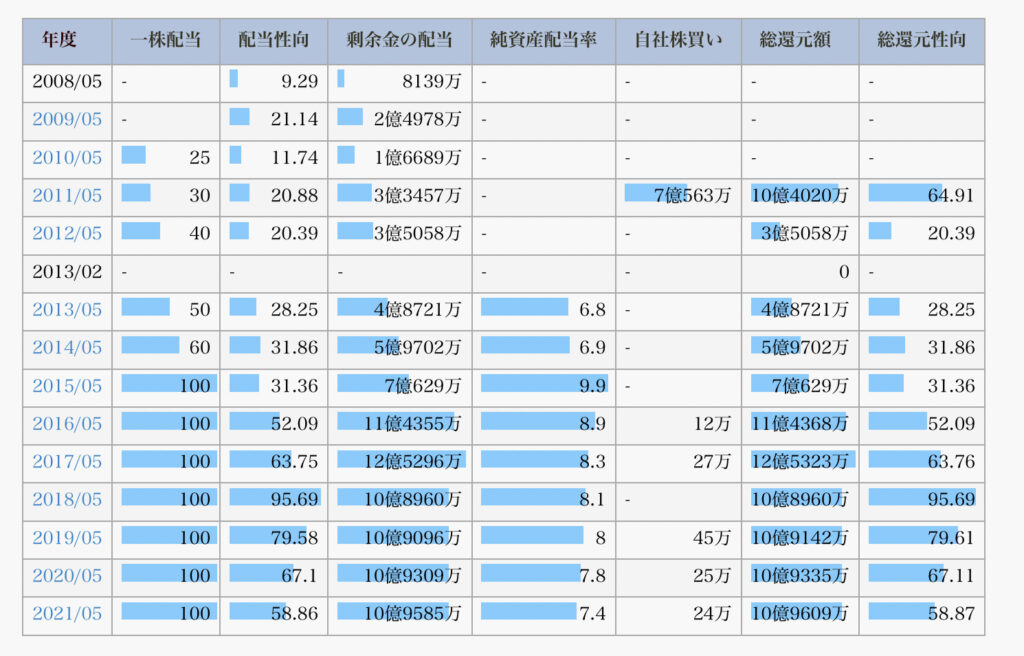This screenshot has width=1024, height=656.
Task: Open the 2021/05 fiscal year link
Action: click(x=67, y=613)
